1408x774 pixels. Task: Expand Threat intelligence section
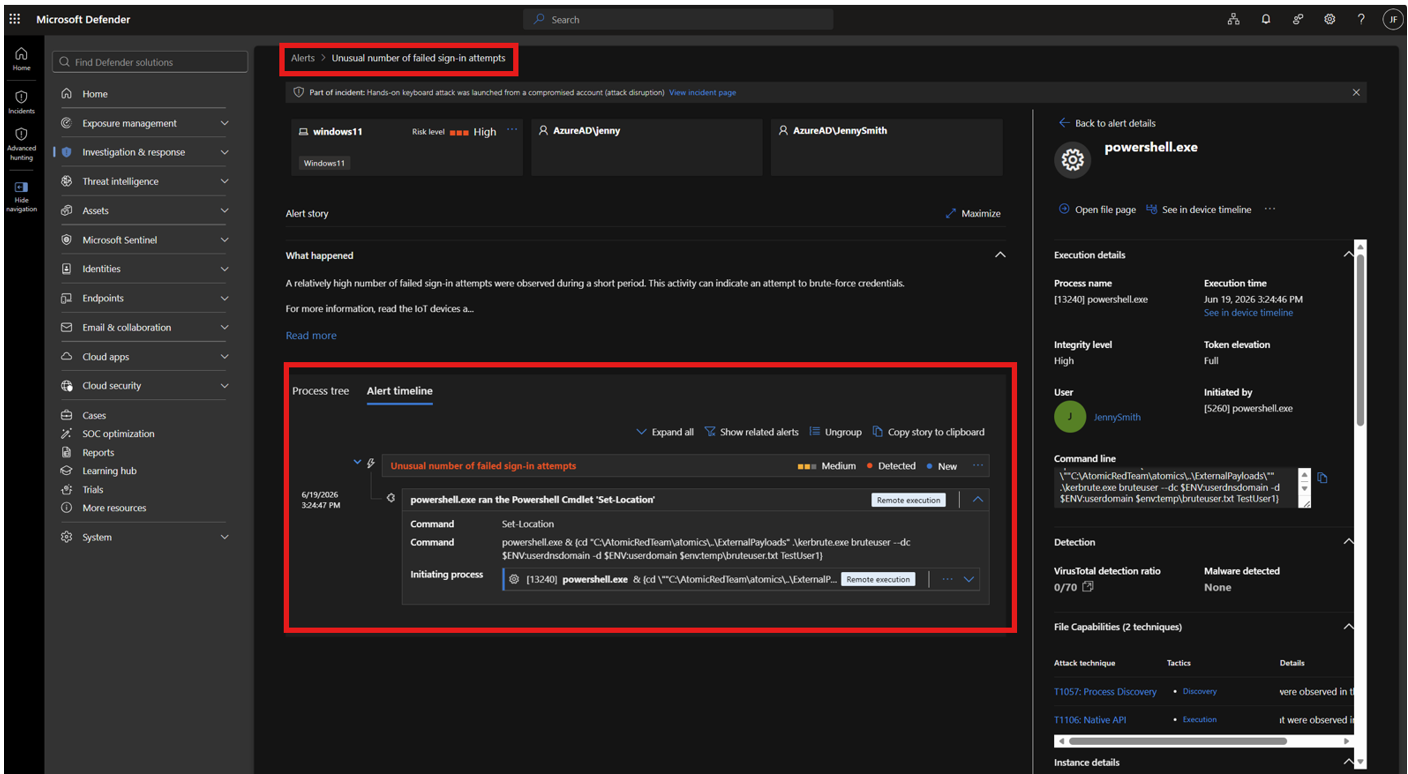pyautogui.click(x=224, y=181)
